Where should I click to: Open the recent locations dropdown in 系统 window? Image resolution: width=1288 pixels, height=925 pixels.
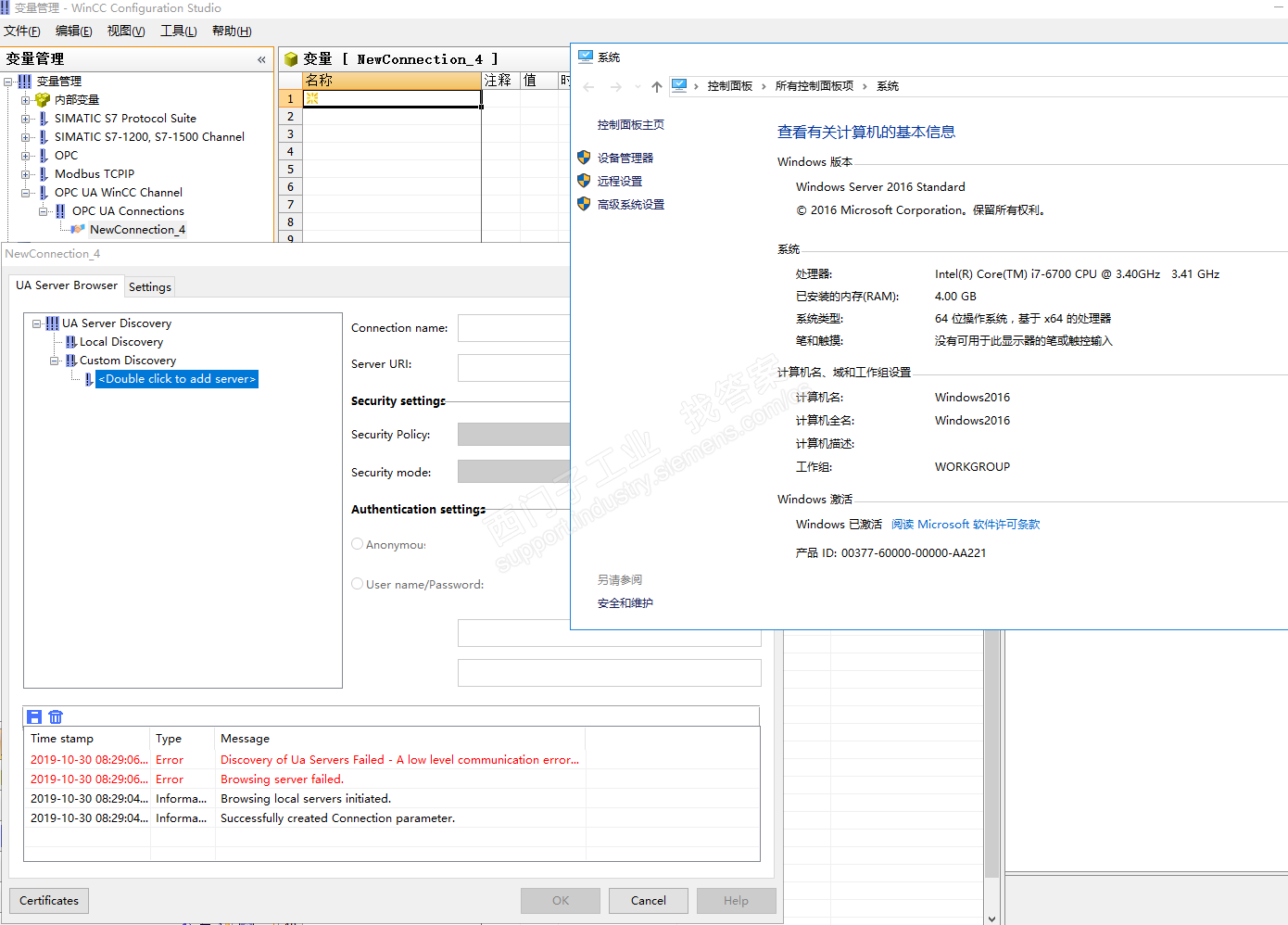[638, 86]
